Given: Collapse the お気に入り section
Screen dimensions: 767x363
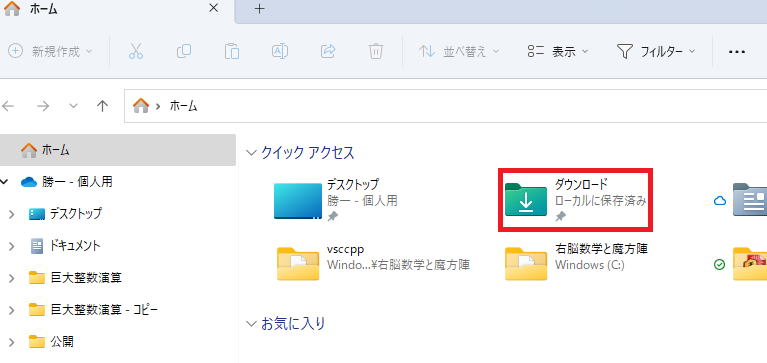Looking at the screenshot, I should tap(251, 324).
